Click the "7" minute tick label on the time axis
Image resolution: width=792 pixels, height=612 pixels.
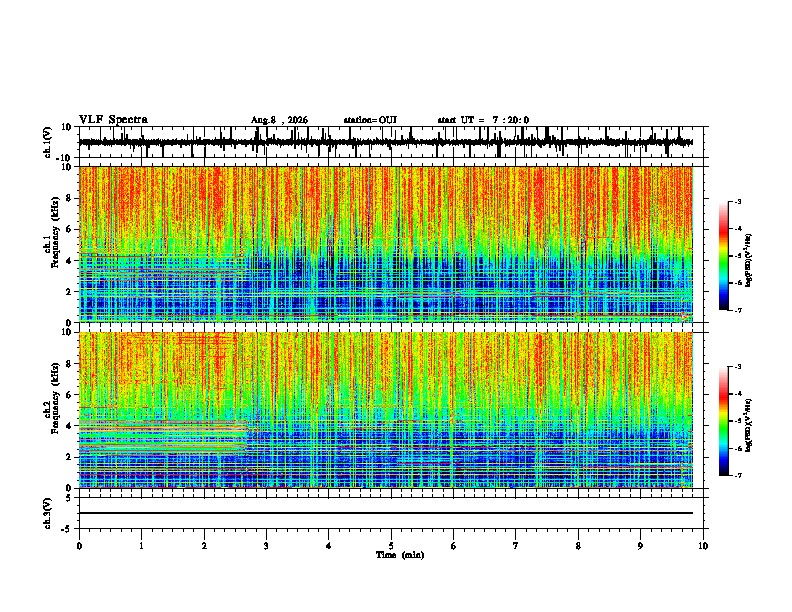click(516, 546)
